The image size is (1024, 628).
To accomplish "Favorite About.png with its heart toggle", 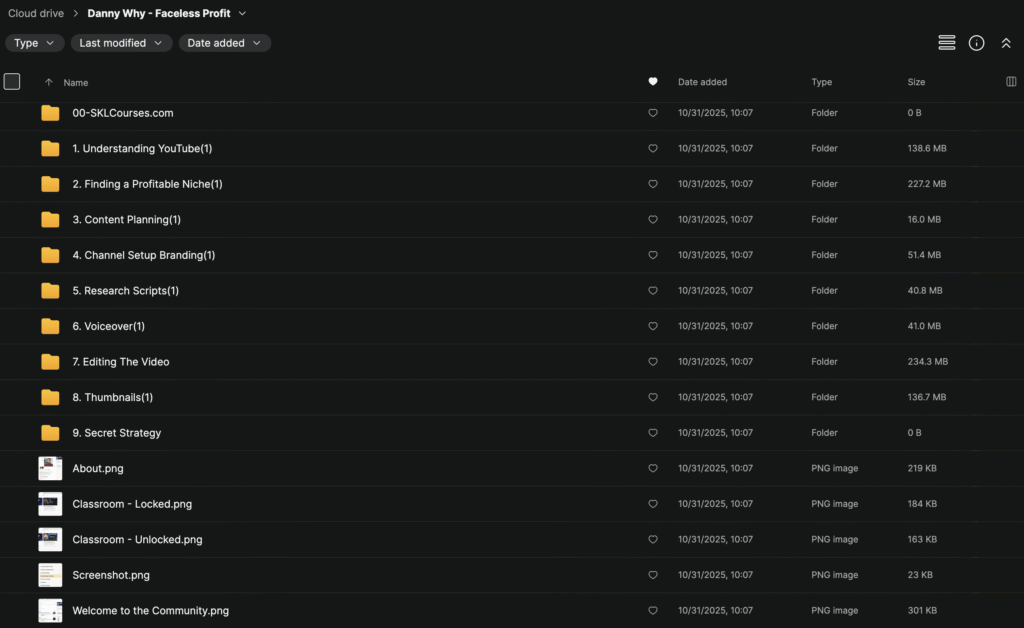I will point(653,468).
